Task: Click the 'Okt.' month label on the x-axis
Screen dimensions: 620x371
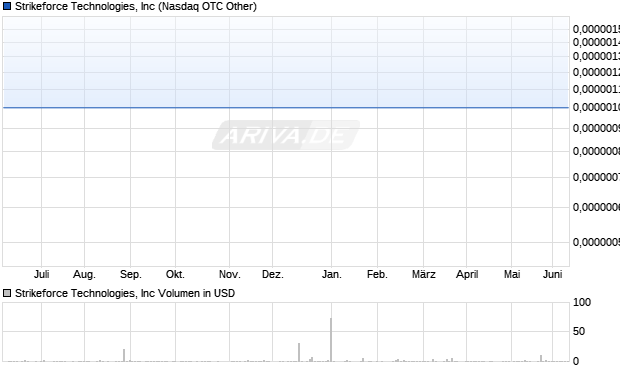Action: click(x=175, y=274)
